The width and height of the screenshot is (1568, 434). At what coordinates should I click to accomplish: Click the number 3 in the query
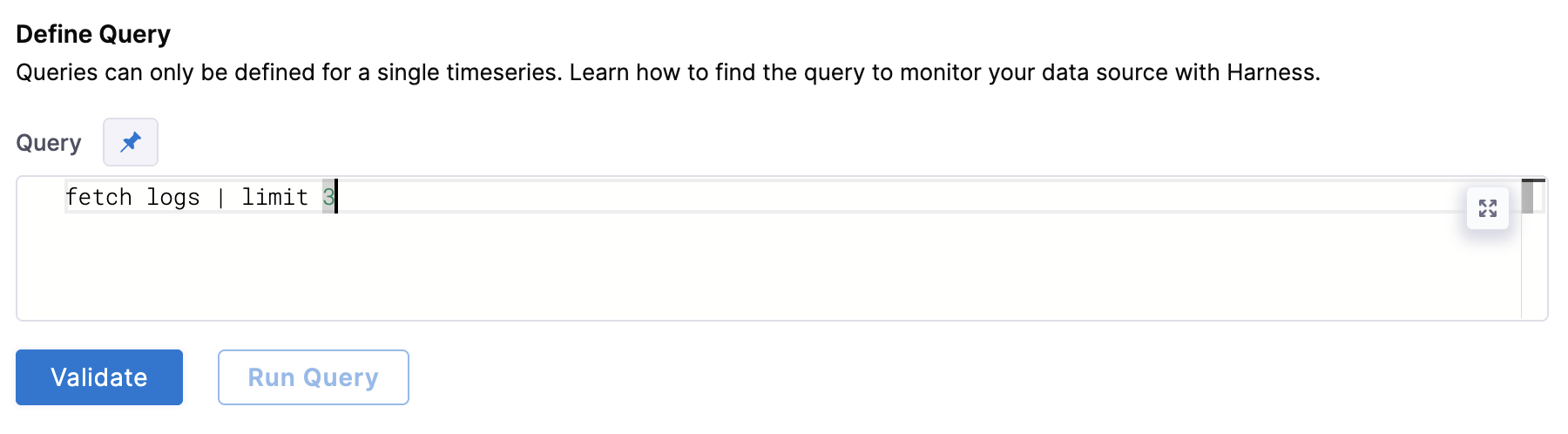pos(328,198)
